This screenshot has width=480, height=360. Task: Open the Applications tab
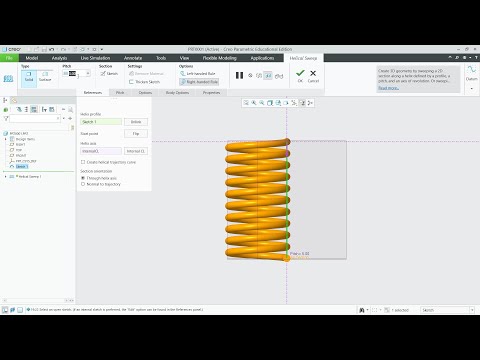click(x=262, y=58)
